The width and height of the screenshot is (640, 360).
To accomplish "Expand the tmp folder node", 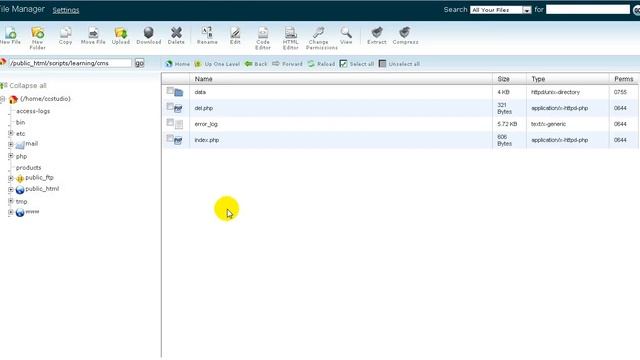I will (11, 201).
